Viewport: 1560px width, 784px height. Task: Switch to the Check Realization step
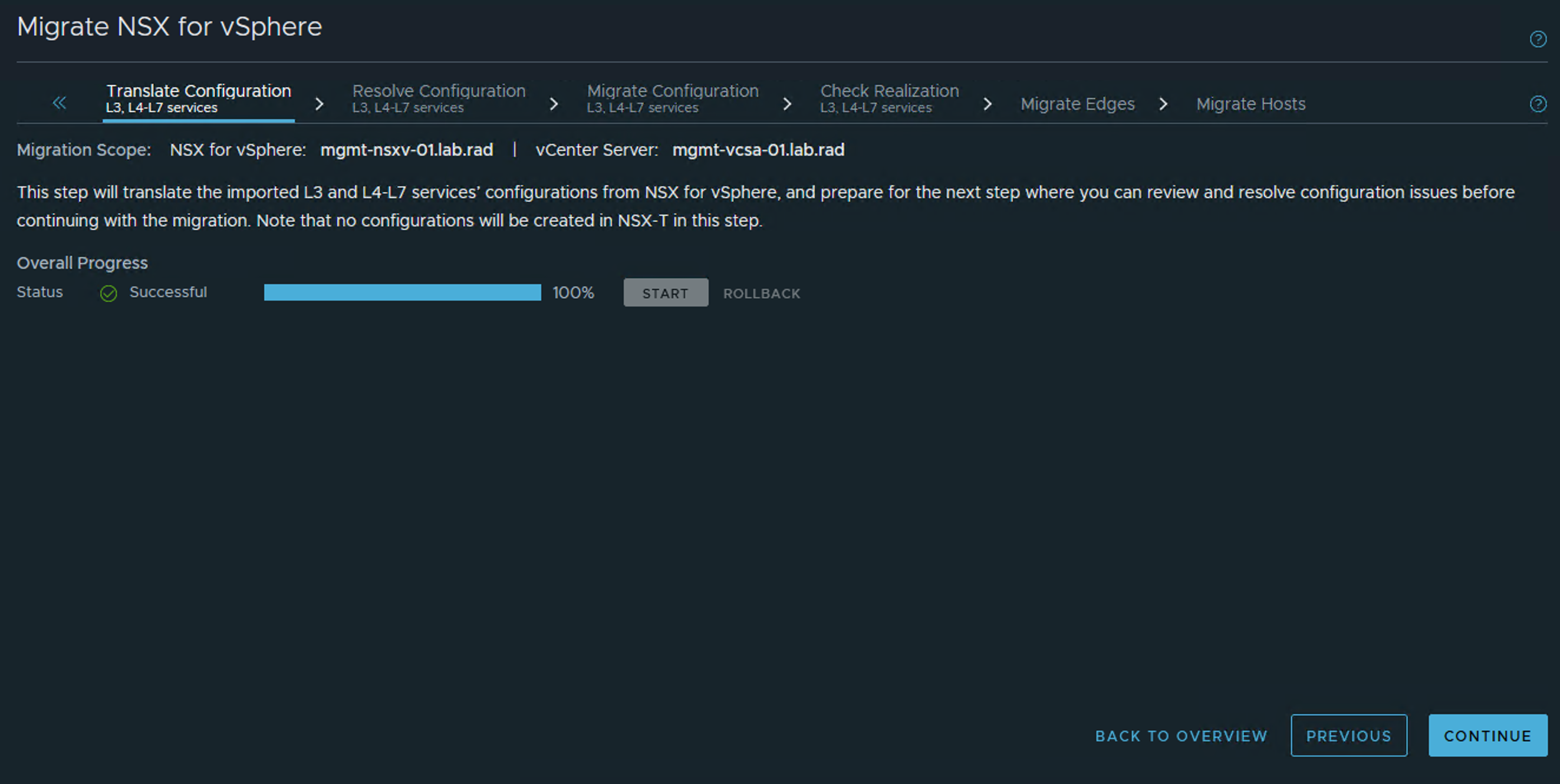point(889,98)
